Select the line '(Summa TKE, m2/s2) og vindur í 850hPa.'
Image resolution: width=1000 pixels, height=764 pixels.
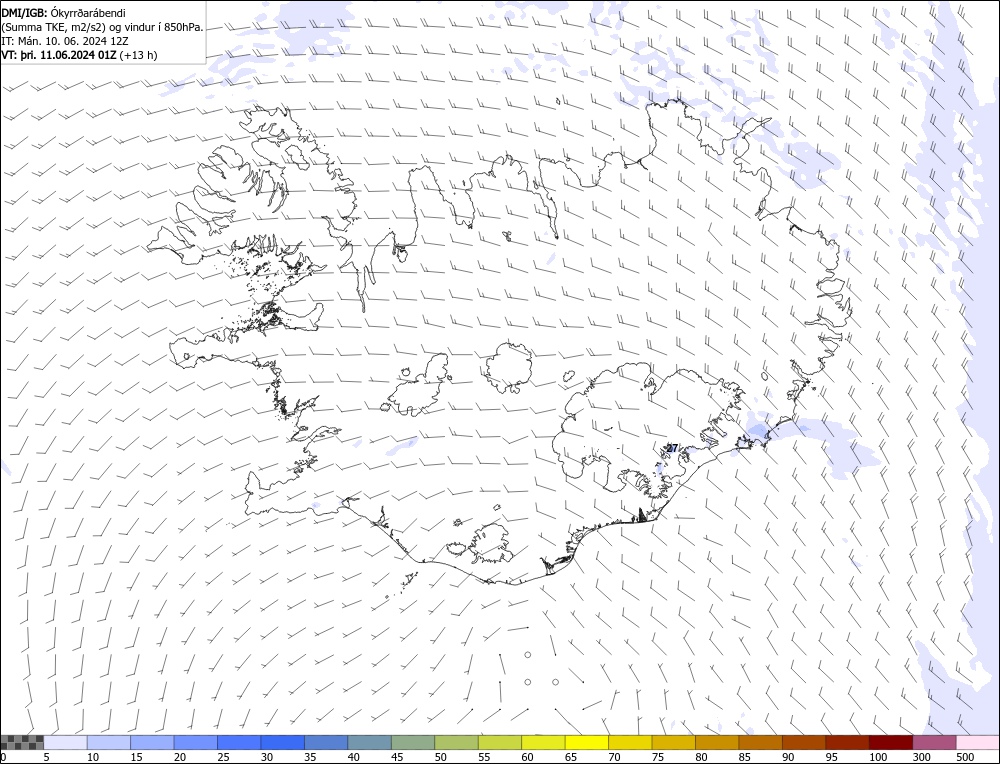click(103, 27)
